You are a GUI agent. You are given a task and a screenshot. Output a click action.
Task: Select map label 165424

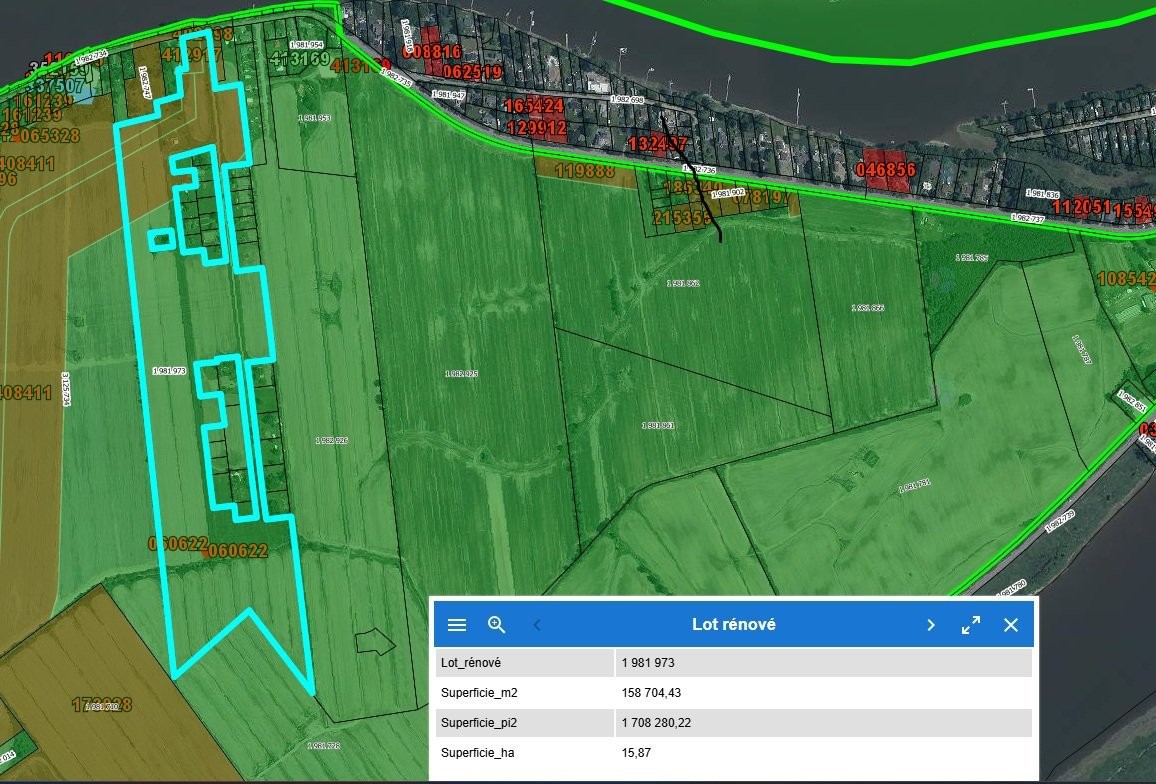pyautogui.click(x=533, y=106)
